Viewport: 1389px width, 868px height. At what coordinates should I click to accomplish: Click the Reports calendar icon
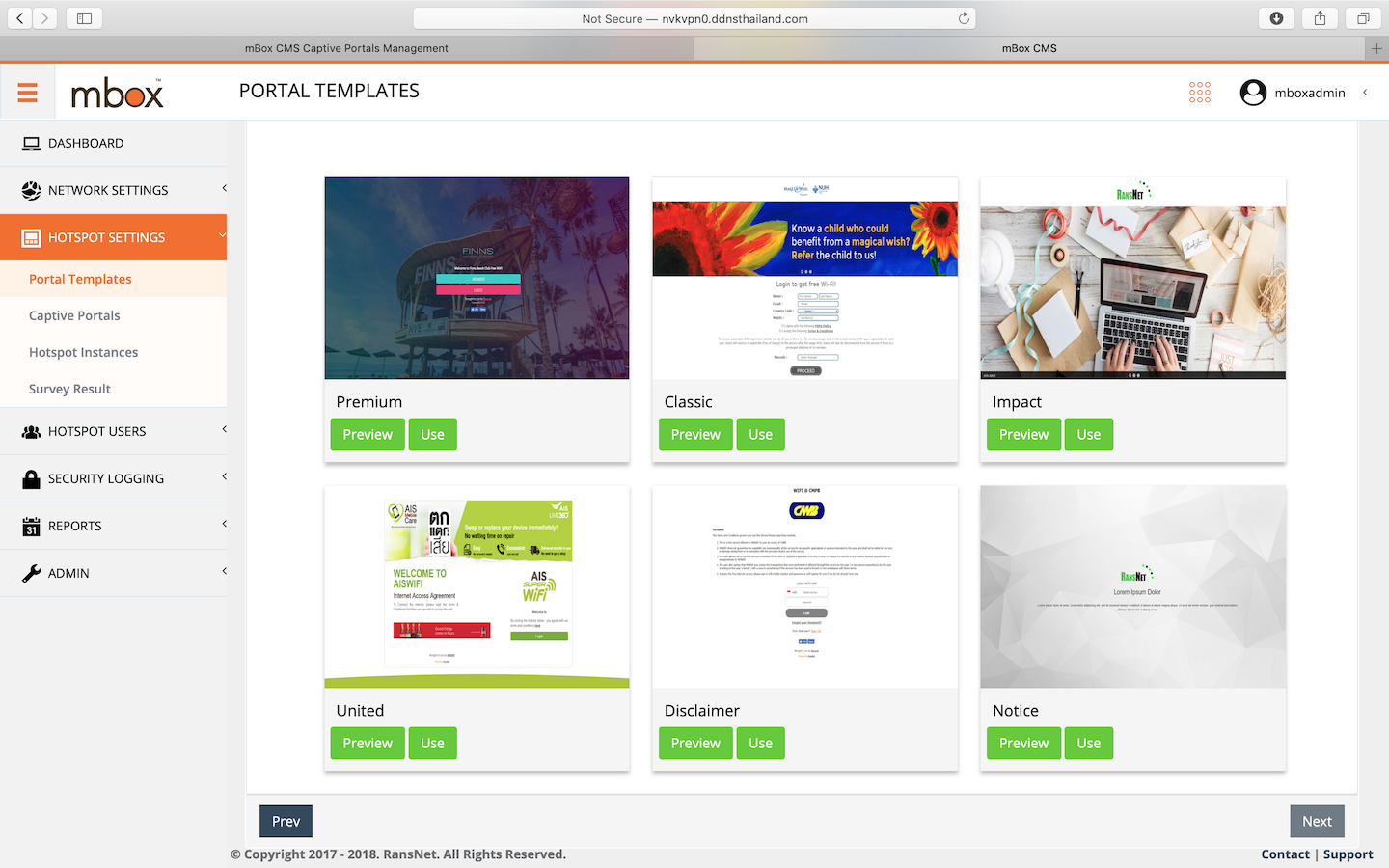(x=32, y=526)
